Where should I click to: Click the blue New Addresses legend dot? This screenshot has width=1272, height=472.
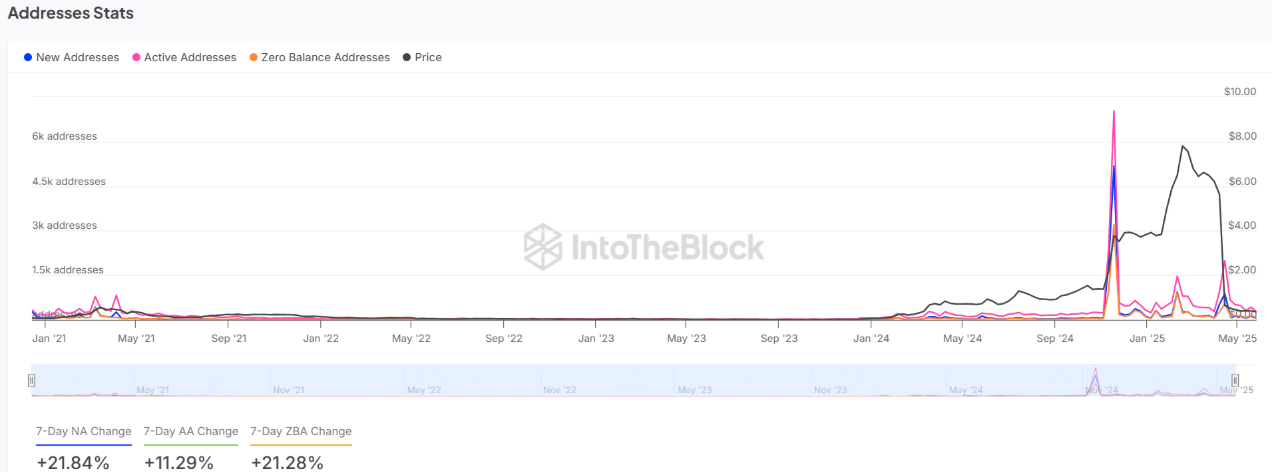(x=27, y=57)
